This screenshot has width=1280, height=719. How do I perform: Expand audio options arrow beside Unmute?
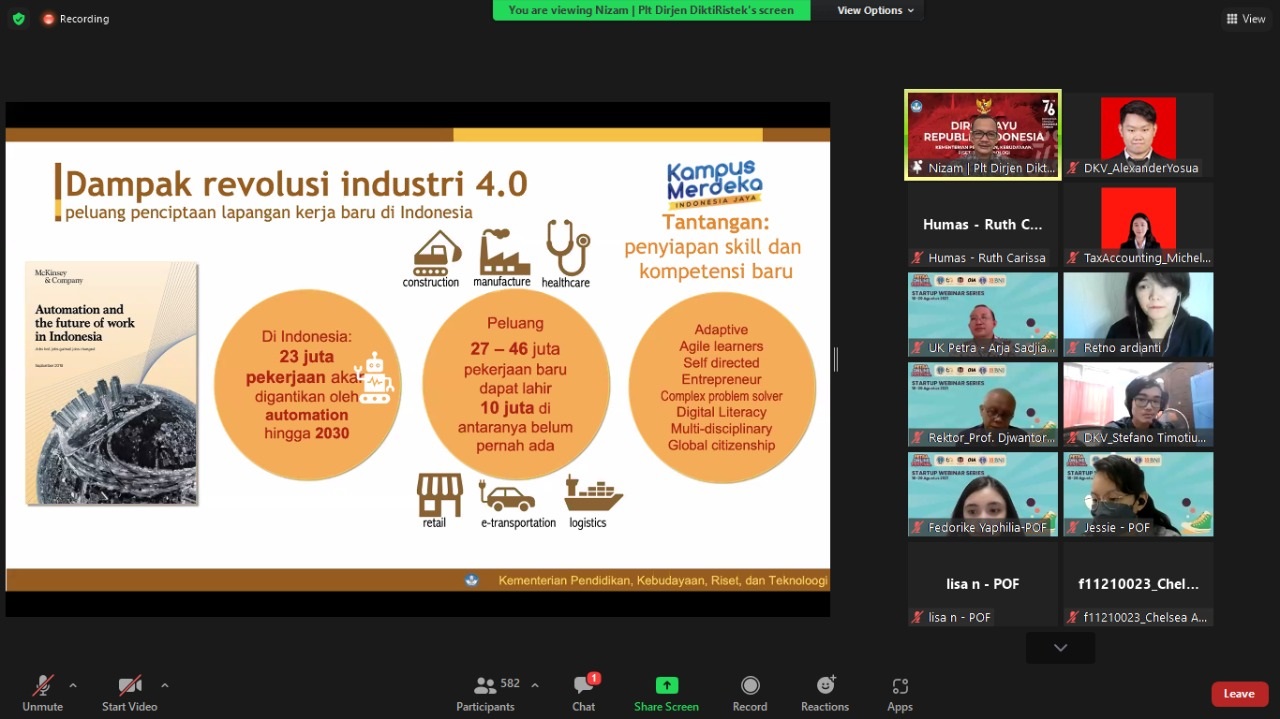73,685
